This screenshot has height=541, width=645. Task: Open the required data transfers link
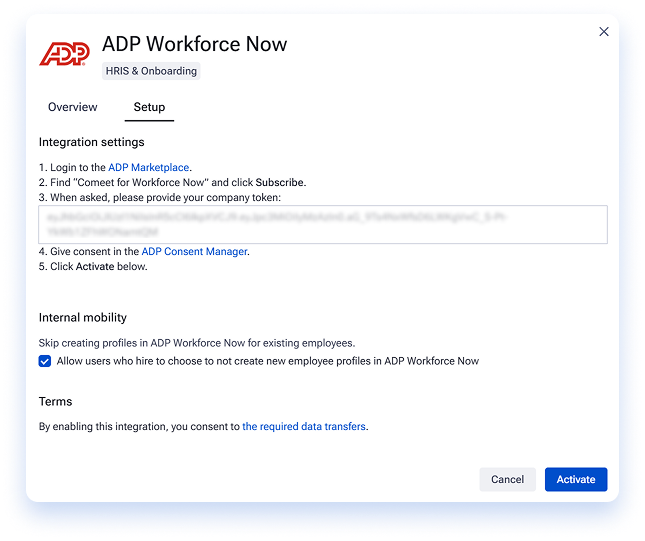coord(304,426)
